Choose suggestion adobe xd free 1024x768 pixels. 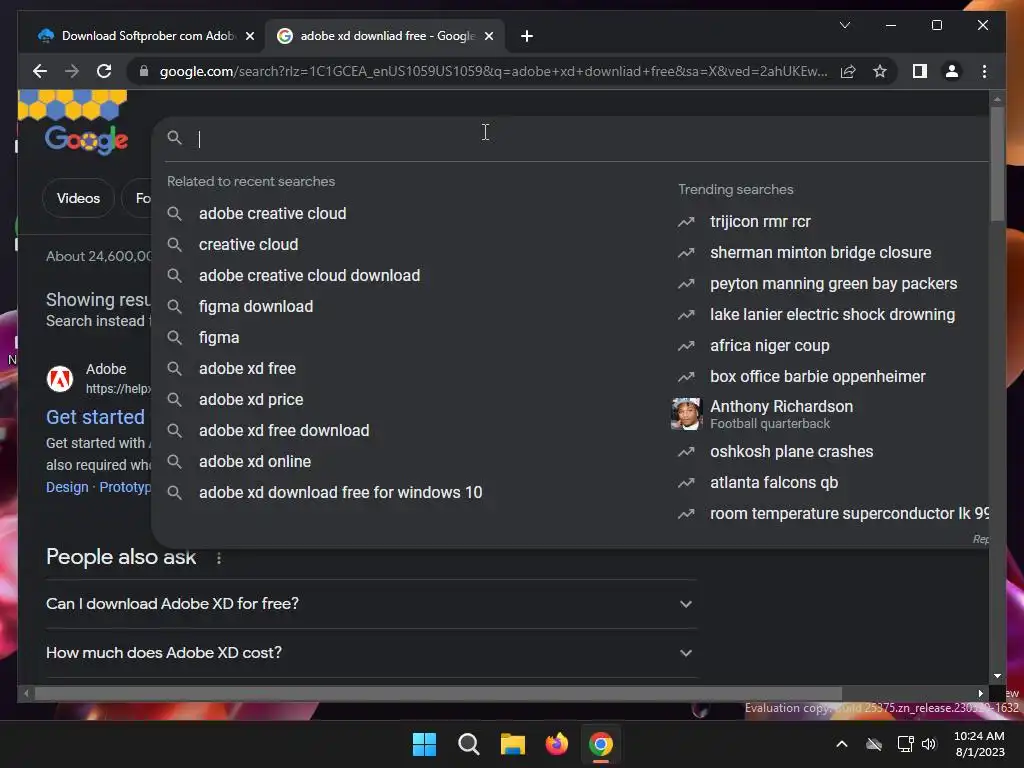[x=247, y=368]
